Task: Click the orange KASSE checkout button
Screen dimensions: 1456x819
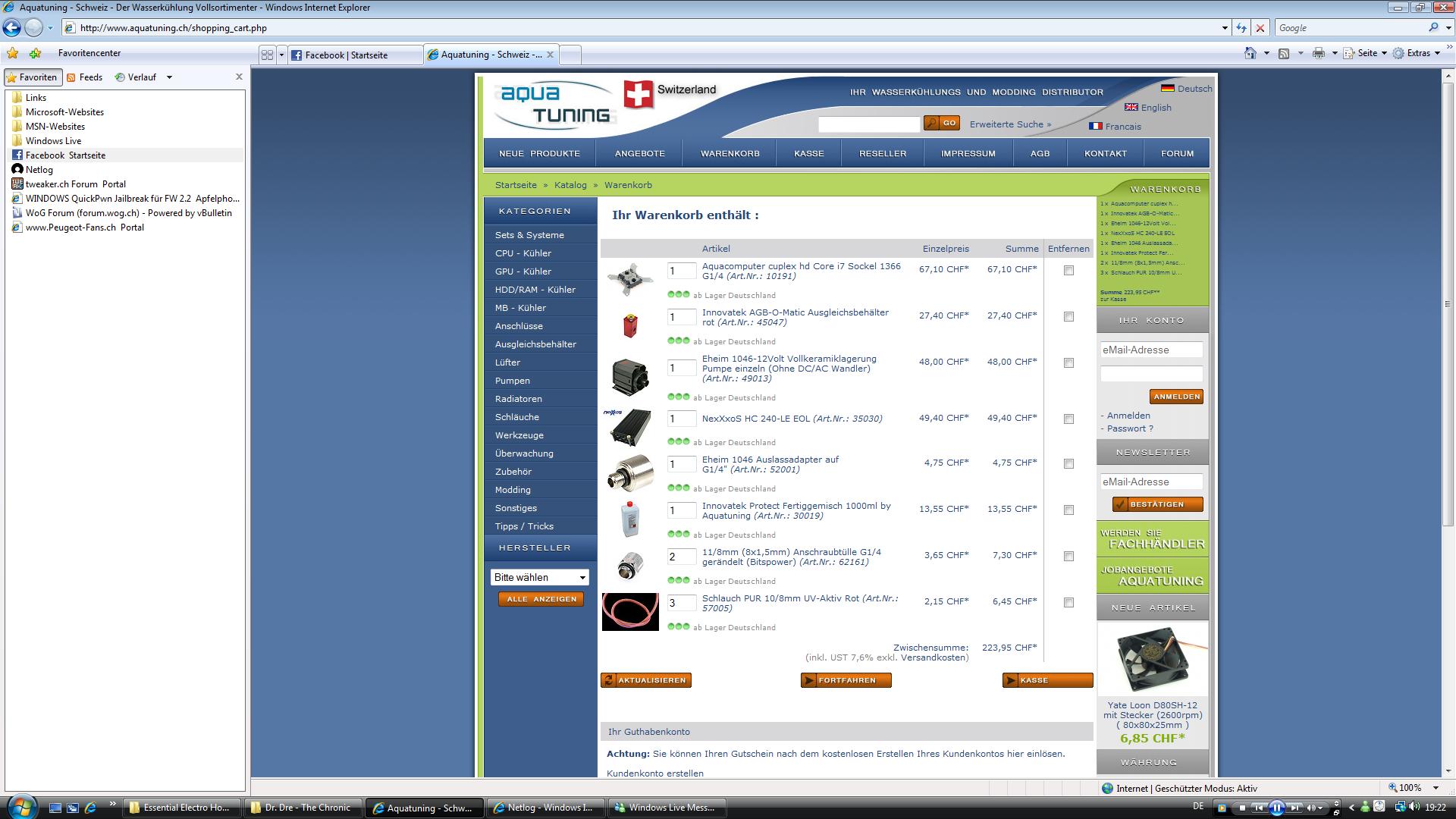Action: pyautogui.click(x=1047, y=680)
